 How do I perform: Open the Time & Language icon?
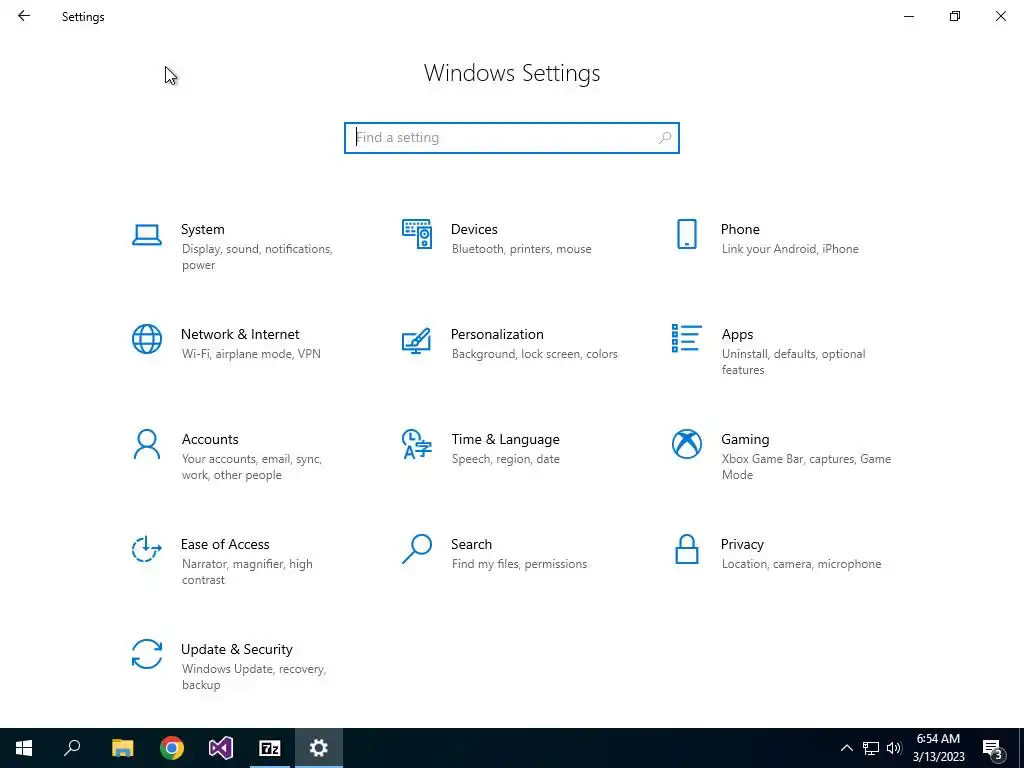pyautogui.click(x=417, y=444)
